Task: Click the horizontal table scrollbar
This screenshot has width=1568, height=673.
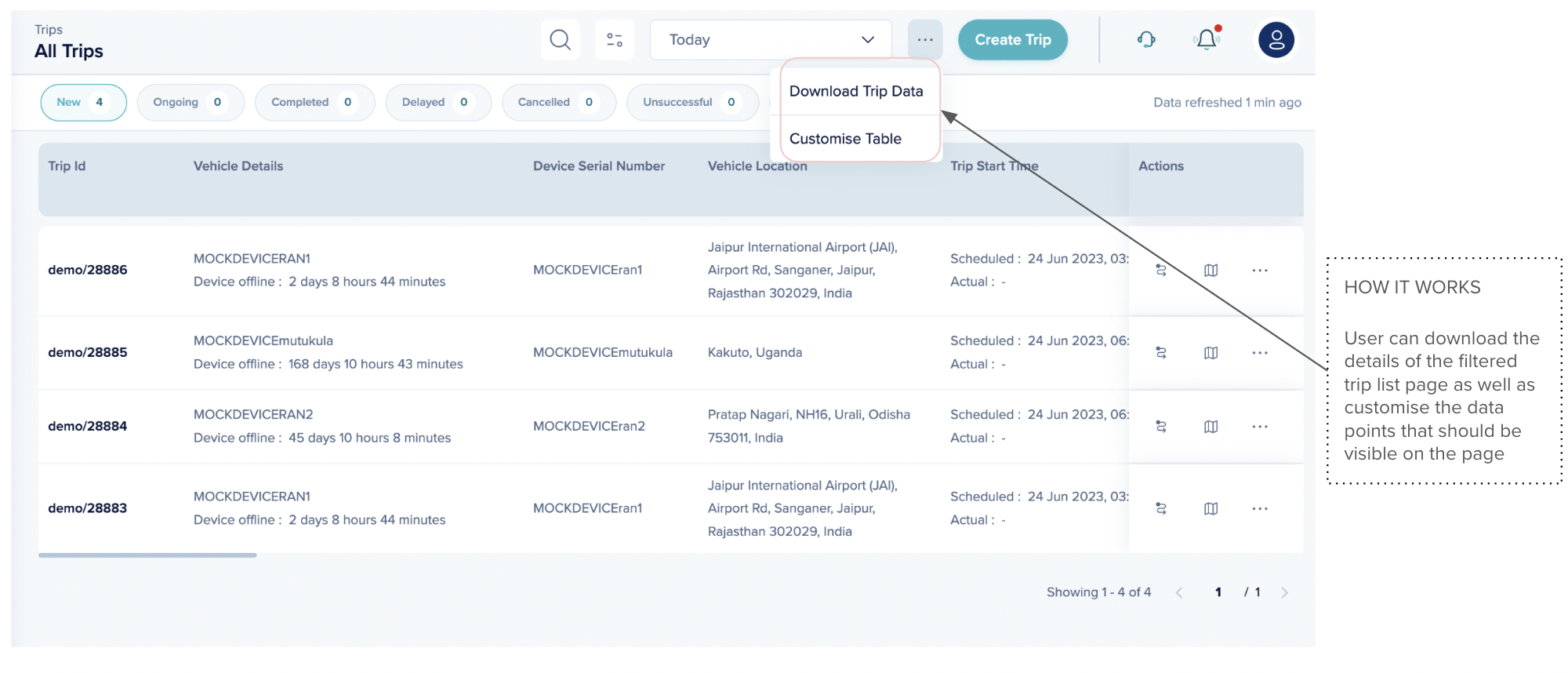Action: (147, 555)
